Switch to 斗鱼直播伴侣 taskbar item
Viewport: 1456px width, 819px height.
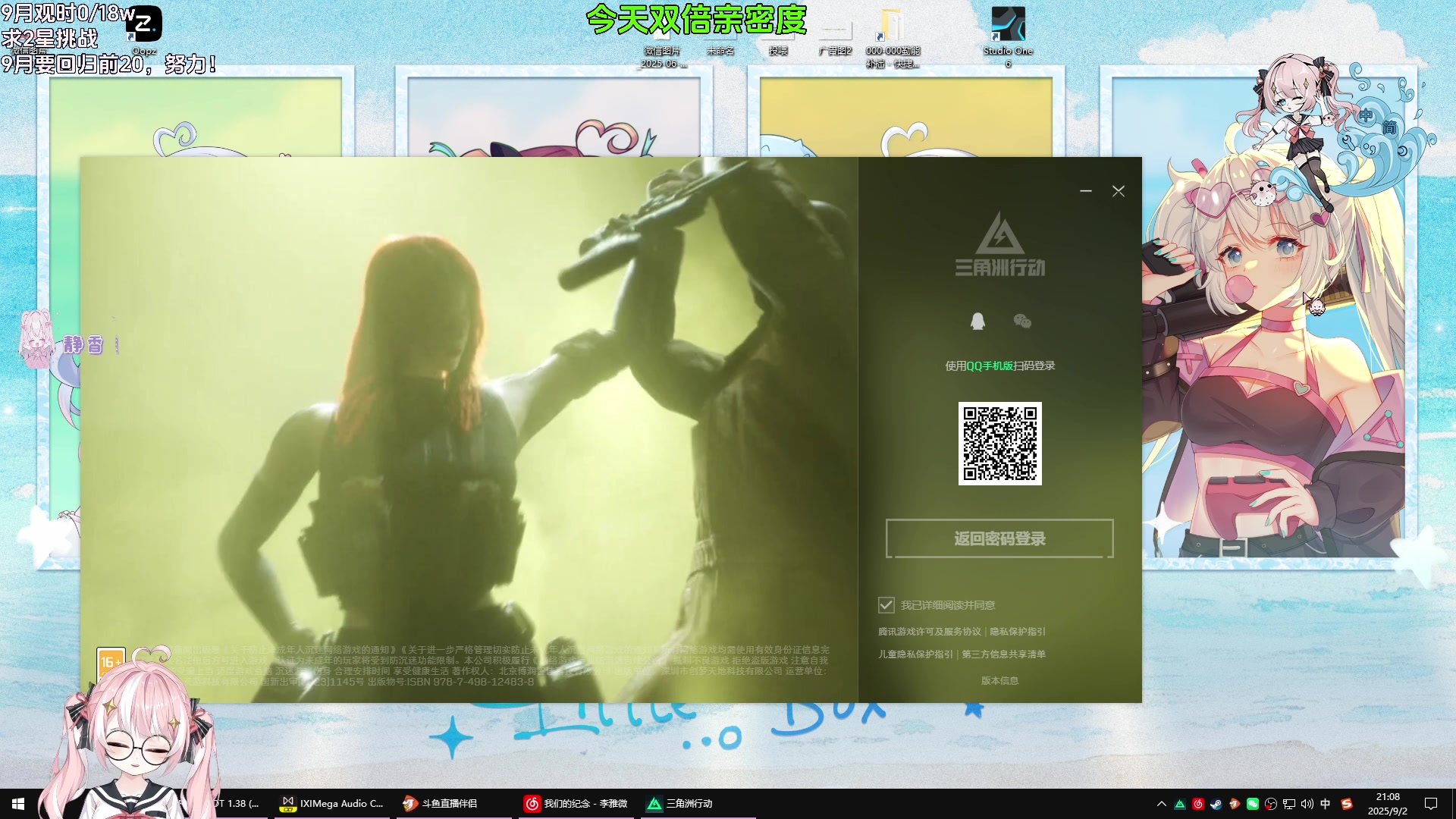coord(453,804)
